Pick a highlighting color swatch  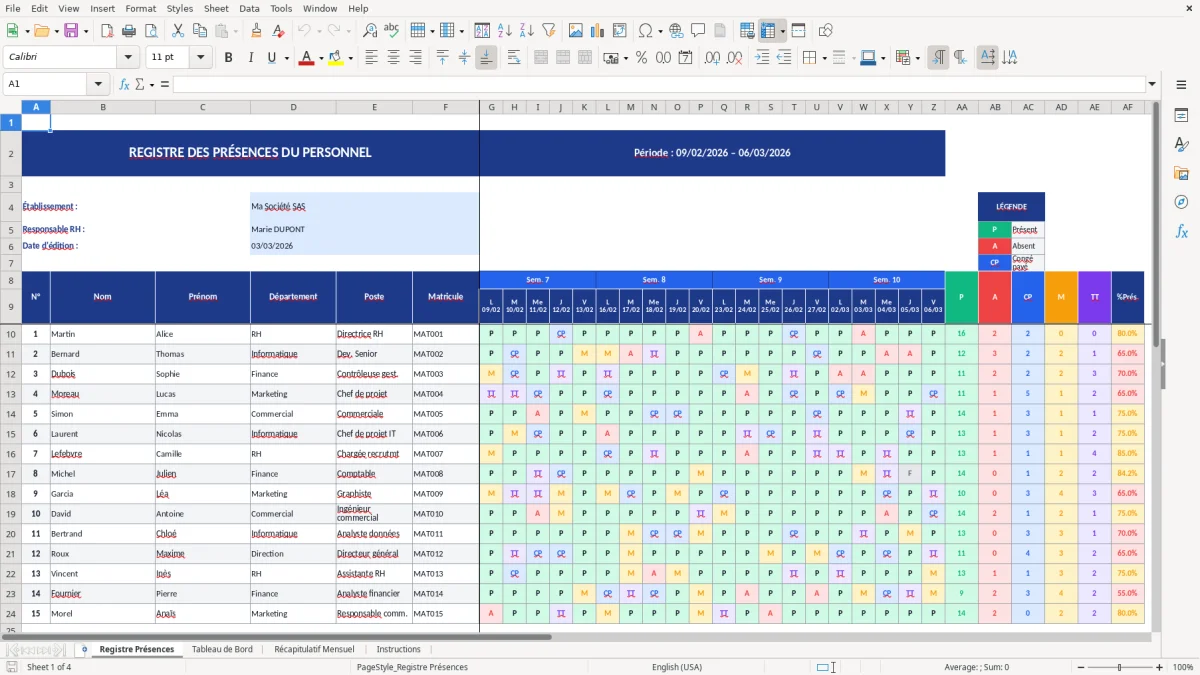334,57
